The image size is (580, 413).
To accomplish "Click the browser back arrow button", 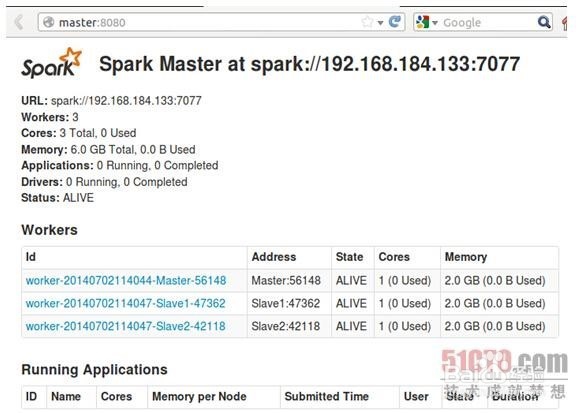I will coord(18,22).
